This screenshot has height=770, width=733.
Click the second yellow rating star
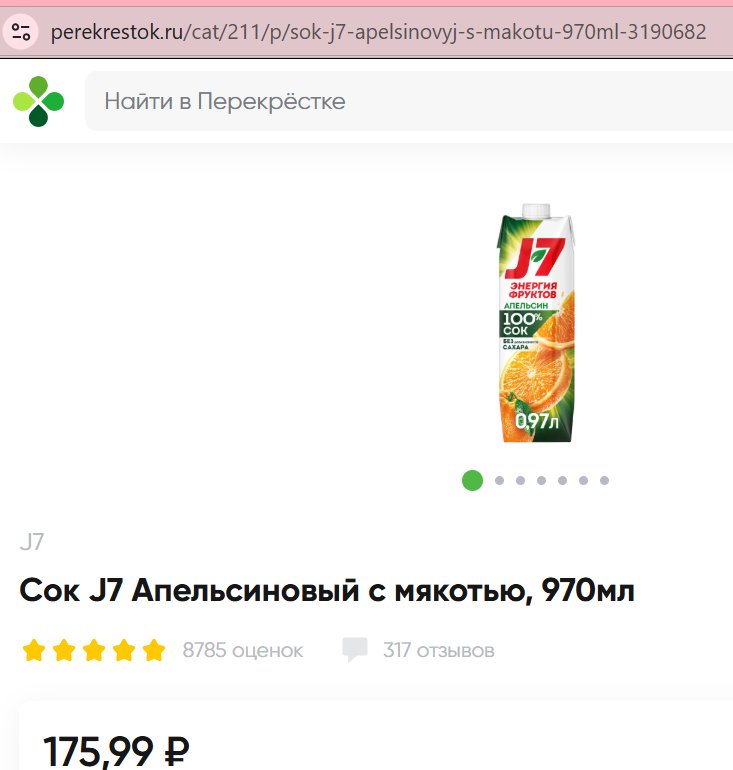tap(64, 650)
